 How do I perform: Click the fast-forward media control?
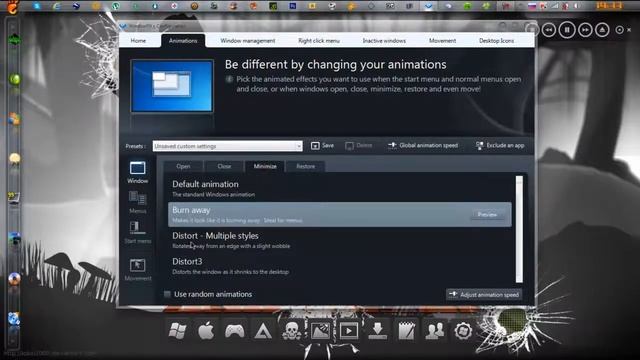(585, 30)
